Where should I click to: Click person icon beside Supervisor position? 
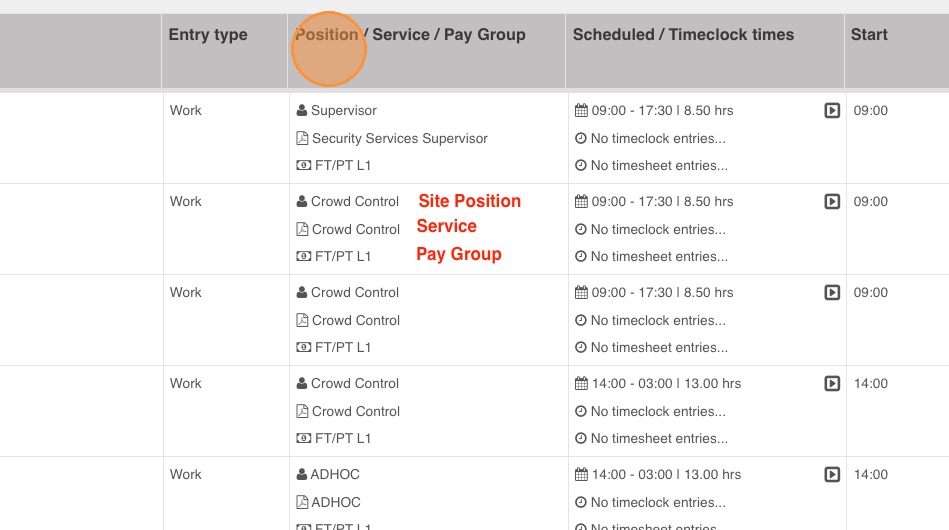[302, 111]
